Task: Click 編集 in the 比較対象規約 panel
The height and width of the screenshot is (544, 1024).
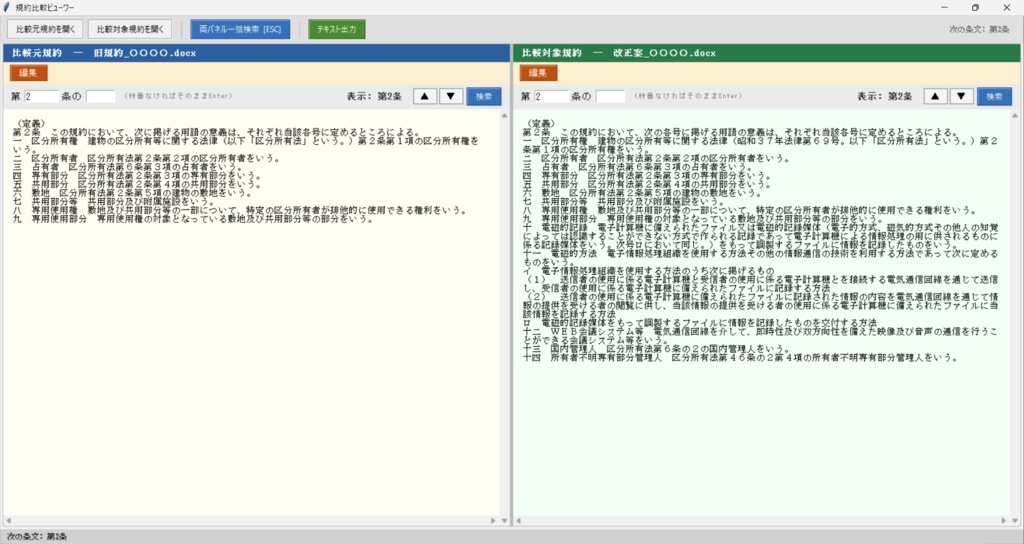Action: (x=538, y=72)
